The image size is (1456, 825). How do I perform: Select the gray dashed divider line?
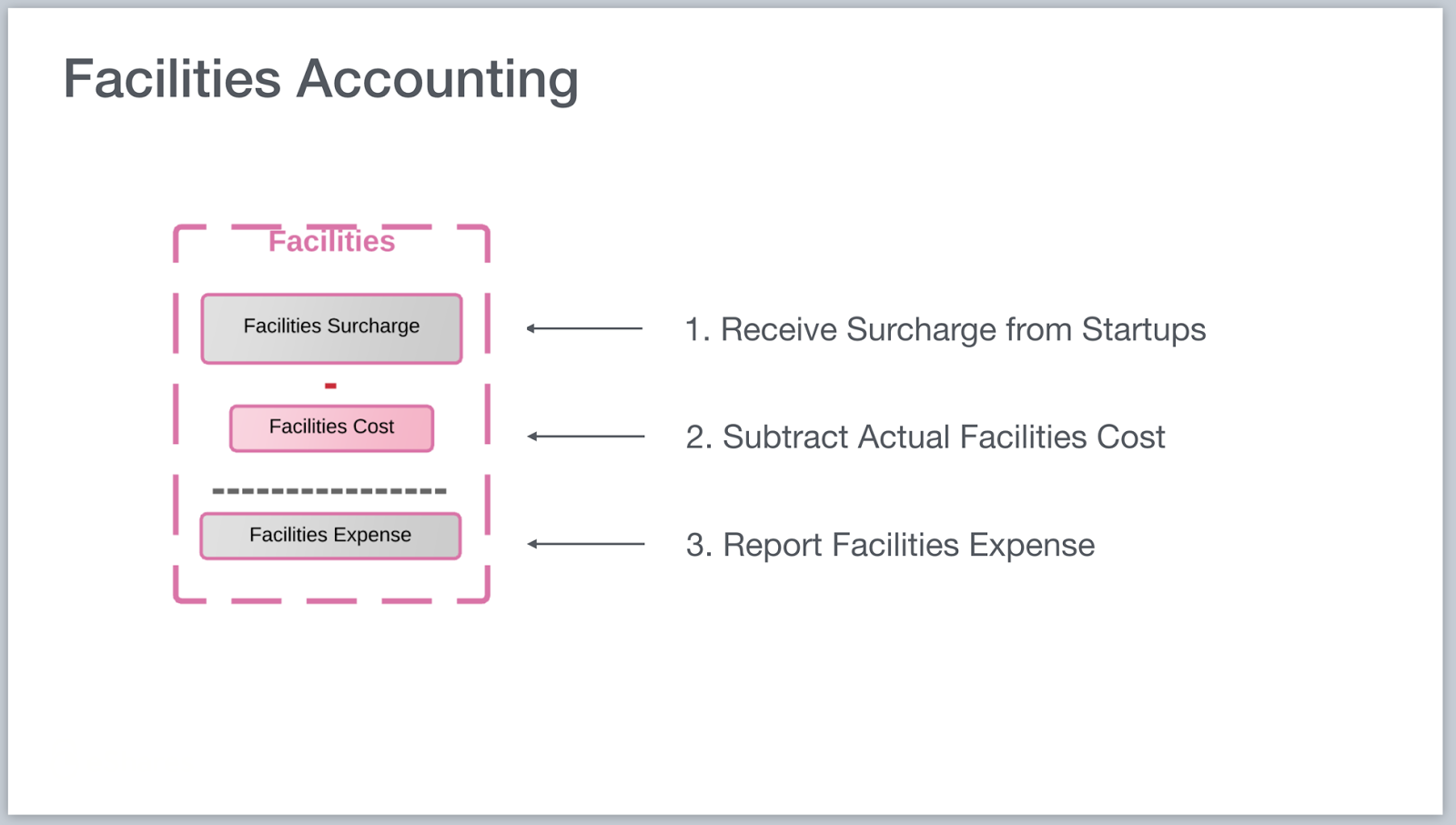tap(329, 491)
